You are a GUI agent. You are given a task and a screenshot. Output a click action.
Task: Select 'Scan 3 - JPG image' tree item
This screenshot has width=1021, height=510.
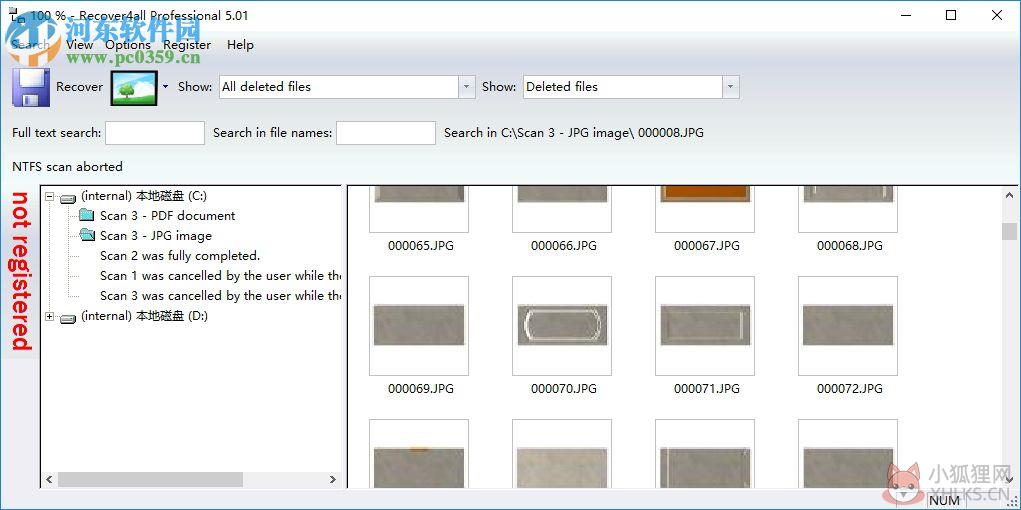156,236
